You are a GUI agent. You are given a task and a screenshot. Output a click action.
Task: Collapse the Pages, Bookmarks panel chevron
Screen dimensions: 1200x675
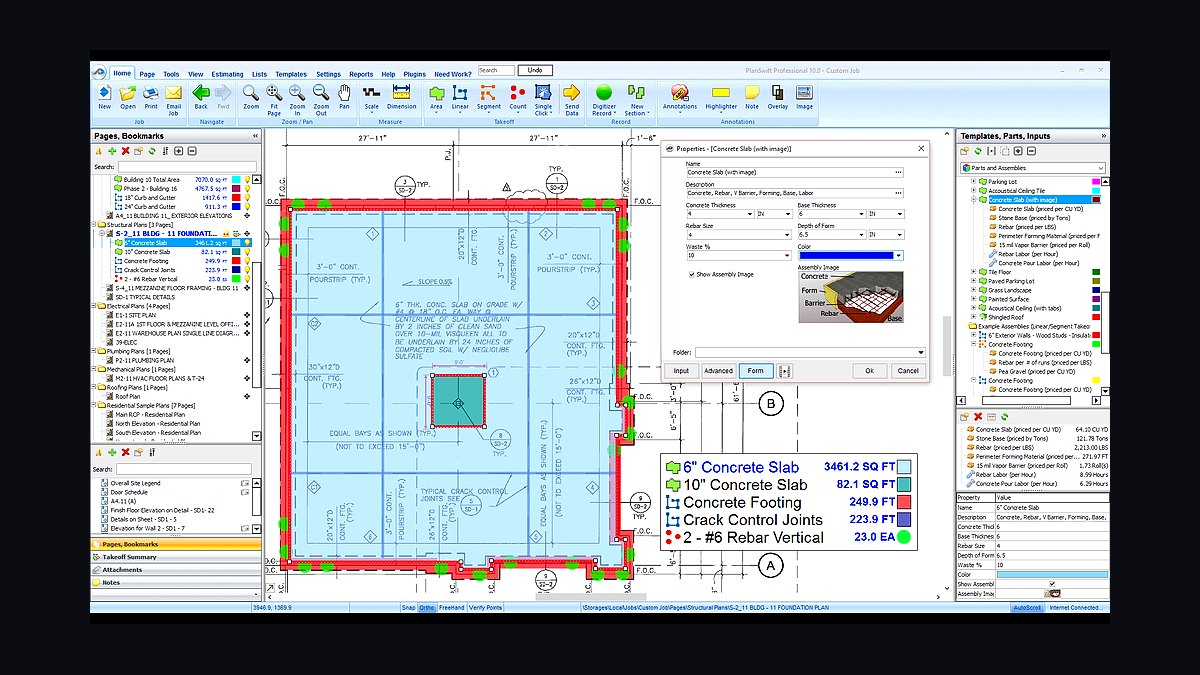click(254, 135)
